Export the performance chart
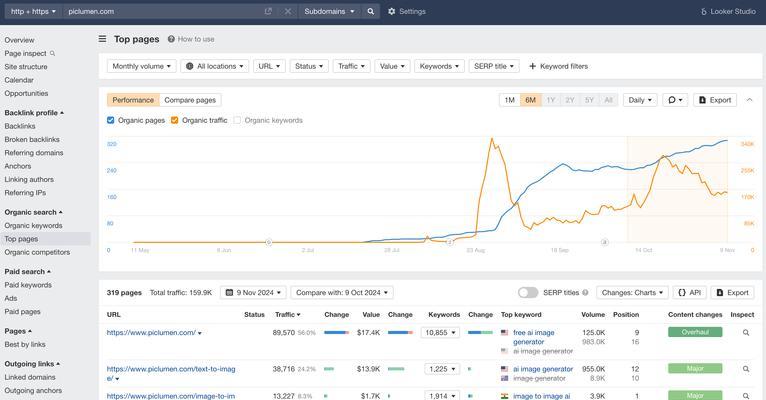Screen dimensions: 766x400 (715, 100)
